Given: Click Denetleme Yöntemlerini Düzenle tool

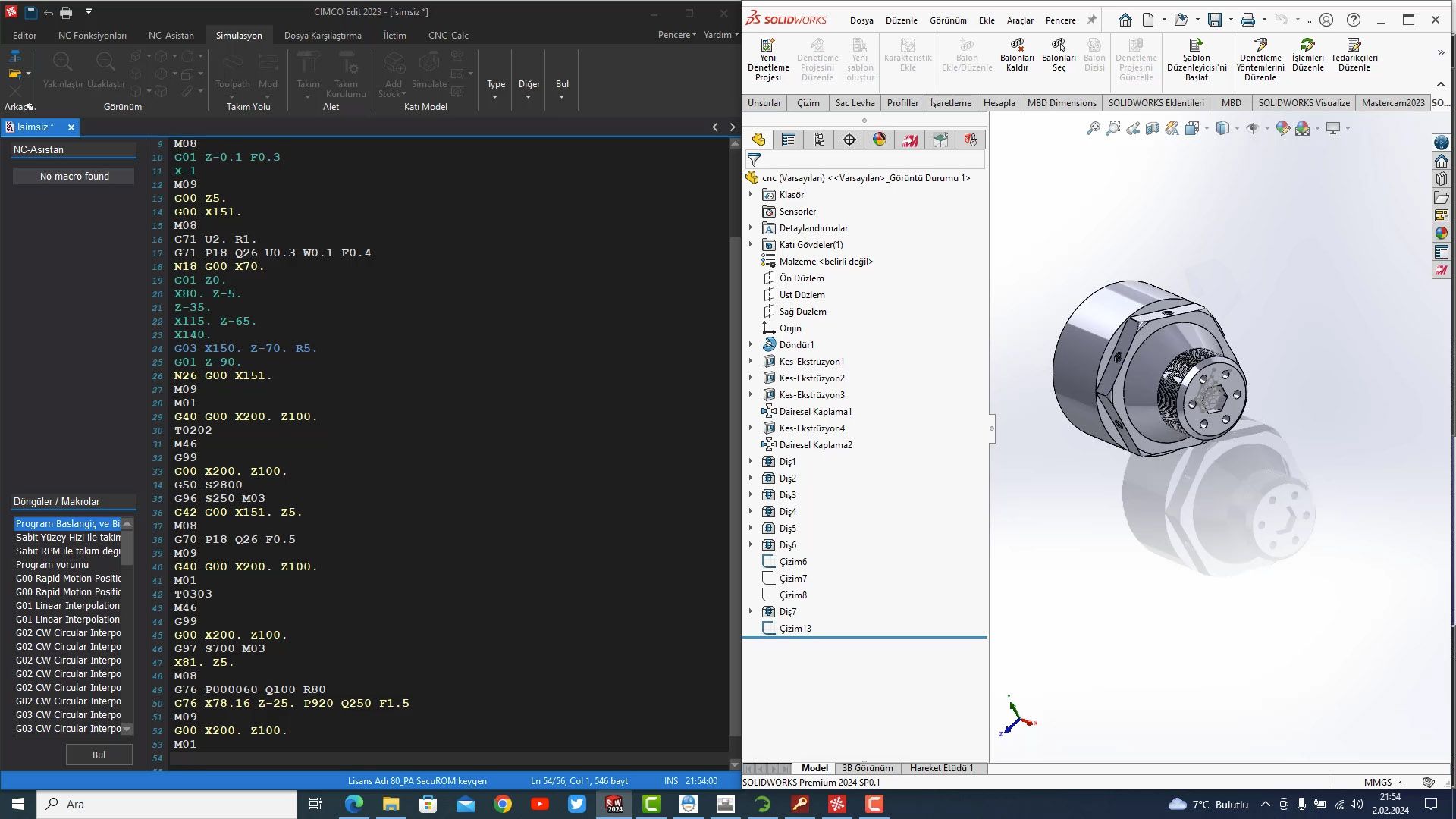Looking at the screenshot, I should [1260, 60].
